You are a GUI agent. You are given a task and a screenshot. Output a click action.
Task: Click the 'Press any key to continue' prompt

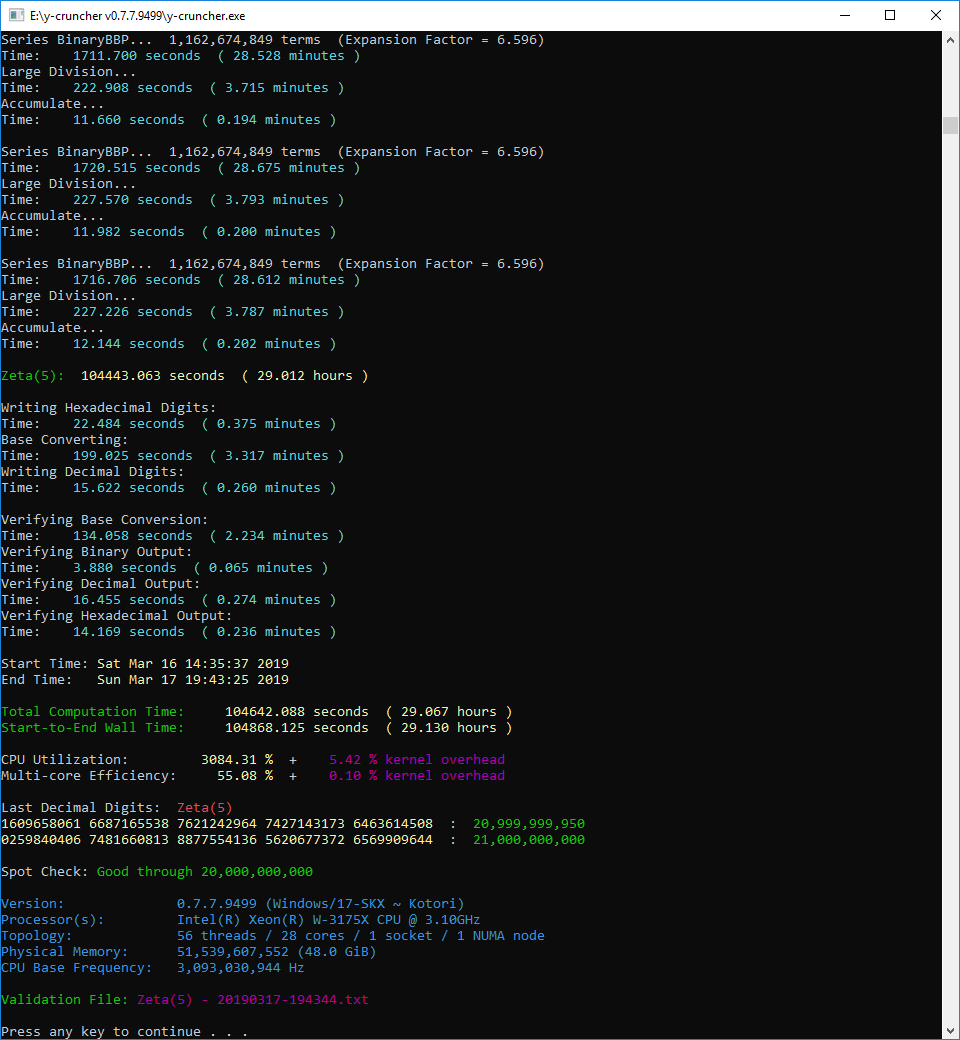point(124,1032)
